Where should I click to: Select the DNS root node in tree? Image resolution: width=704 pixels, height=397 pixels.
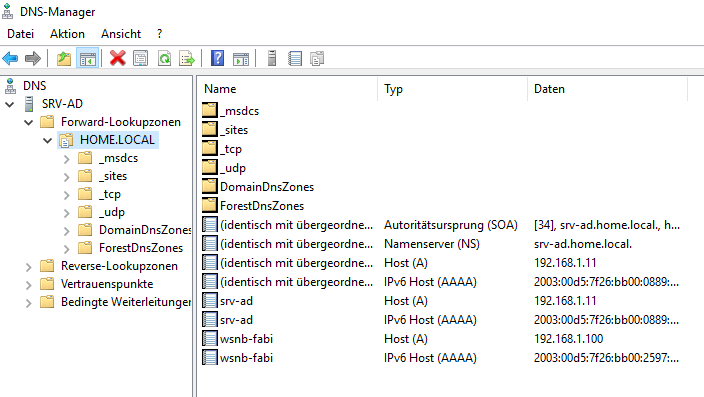click(35, 86)
